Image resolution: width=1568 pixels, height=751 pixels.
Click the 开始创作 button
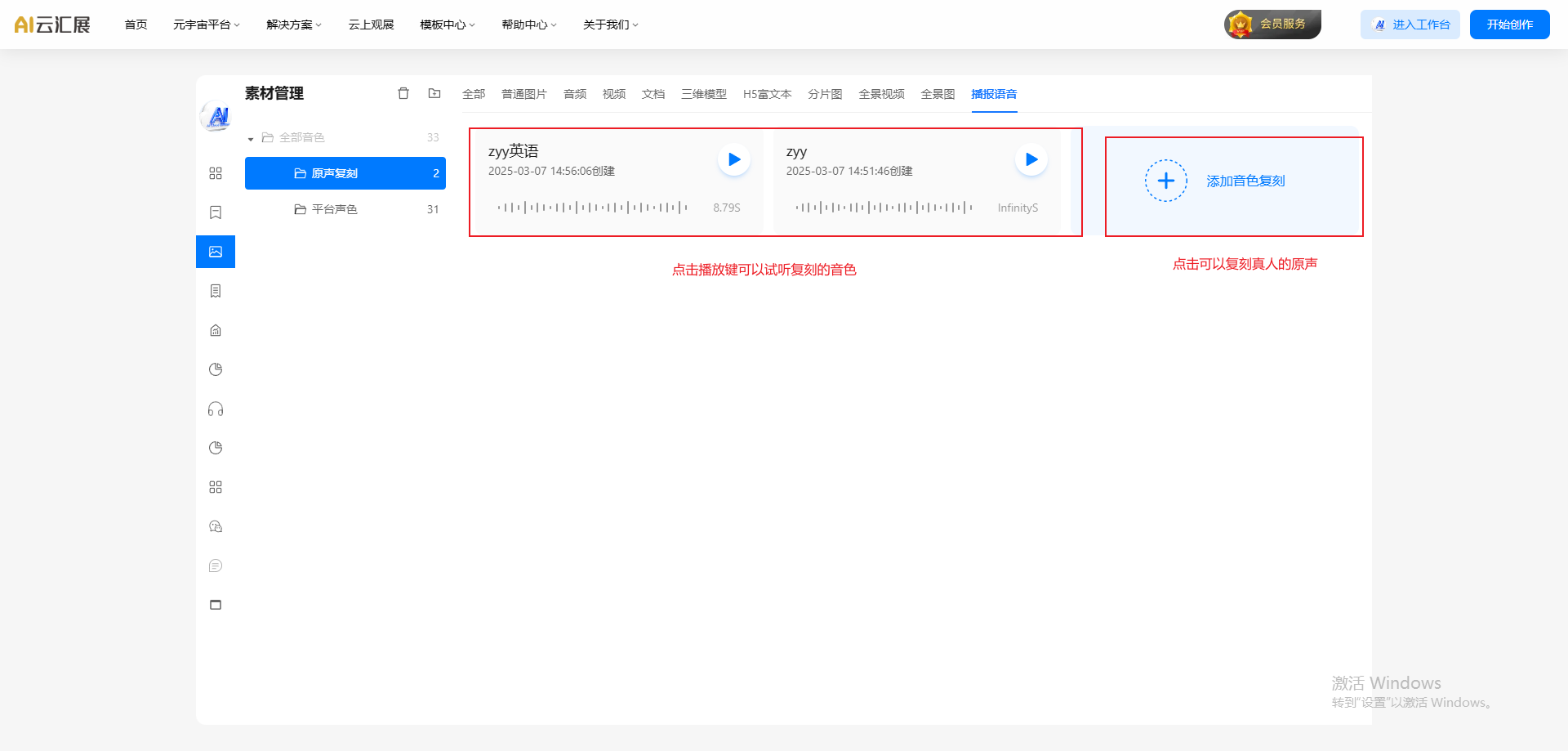point(1509,25)
